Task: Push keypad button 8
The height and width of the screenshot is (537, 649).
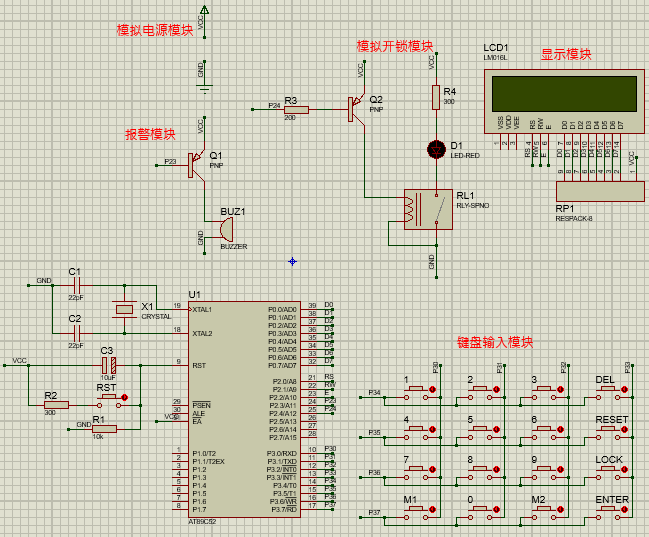Action: point(480,473)
